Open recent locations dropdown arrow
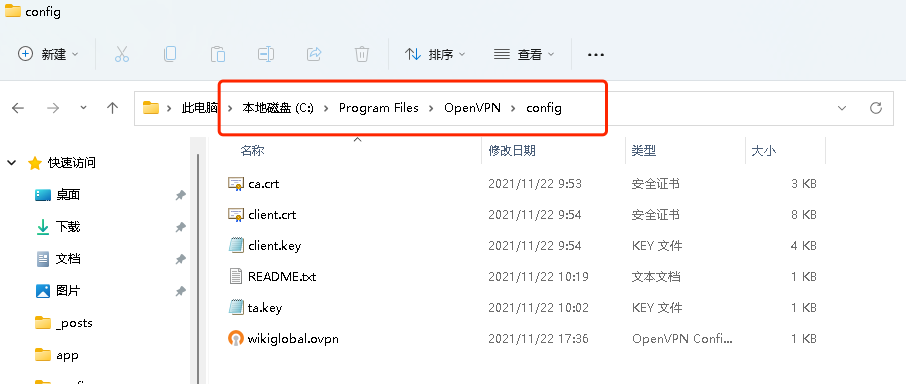This screenshot has height=384, width=906. 84,108
